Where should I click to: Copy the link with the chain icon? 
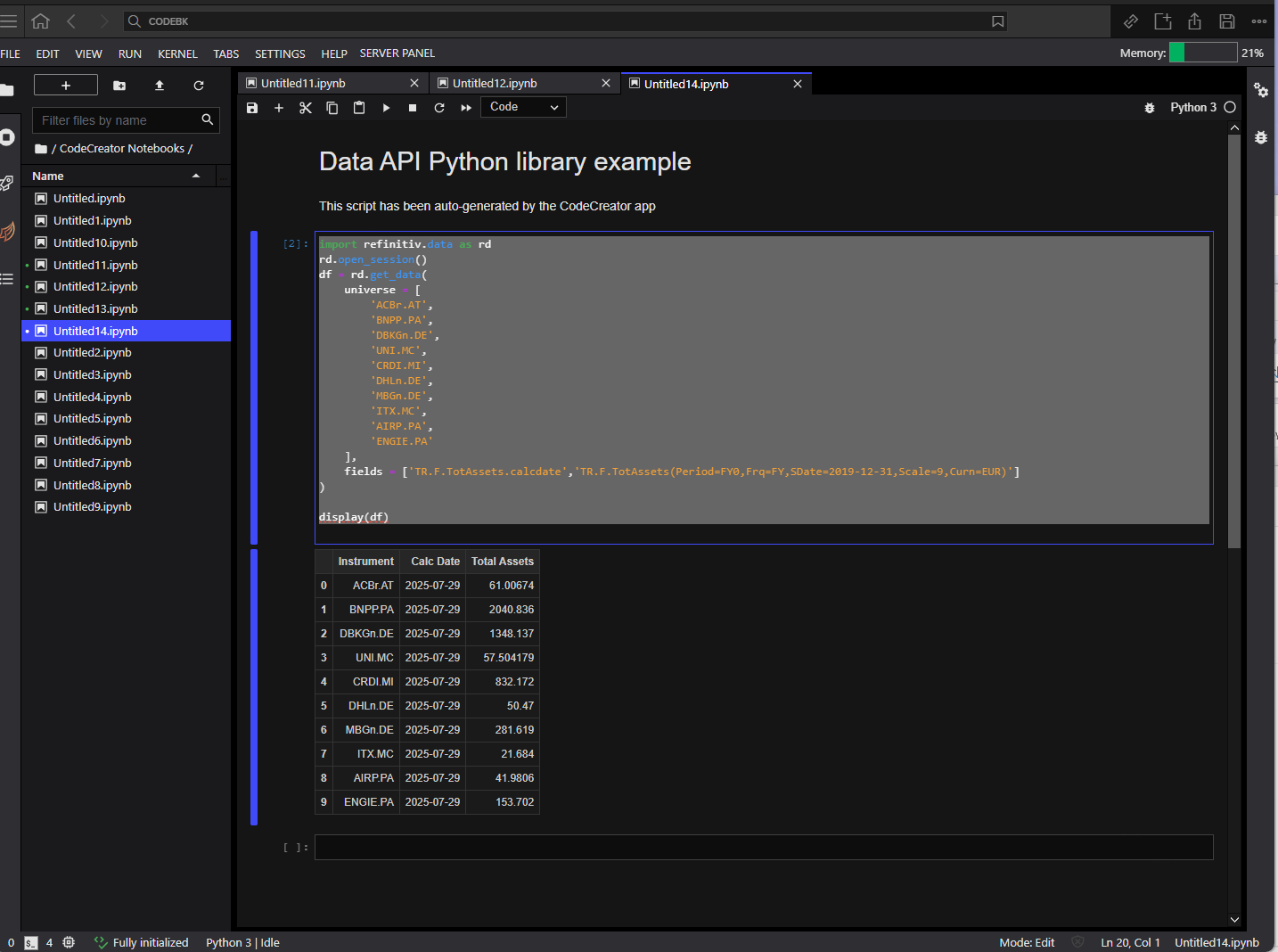pyautogui.click(x=1131, y=21)
